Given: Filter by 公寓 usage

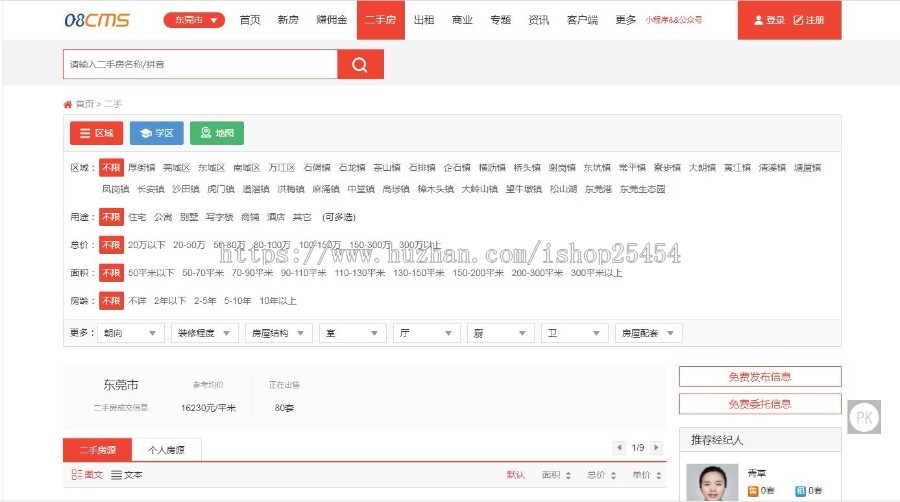Looking at the screenshot, I should (x=163, y=217).
